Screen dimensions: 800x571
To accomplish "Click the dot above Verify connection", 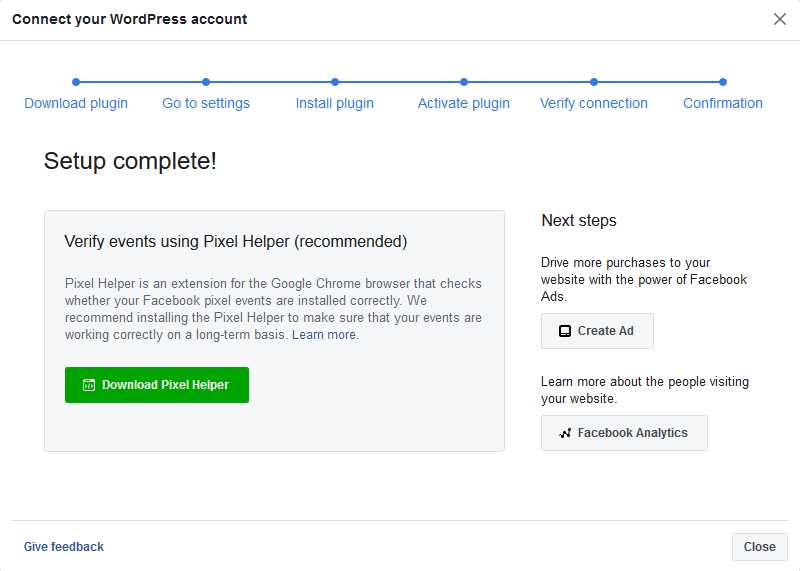I will click(594, 82).
